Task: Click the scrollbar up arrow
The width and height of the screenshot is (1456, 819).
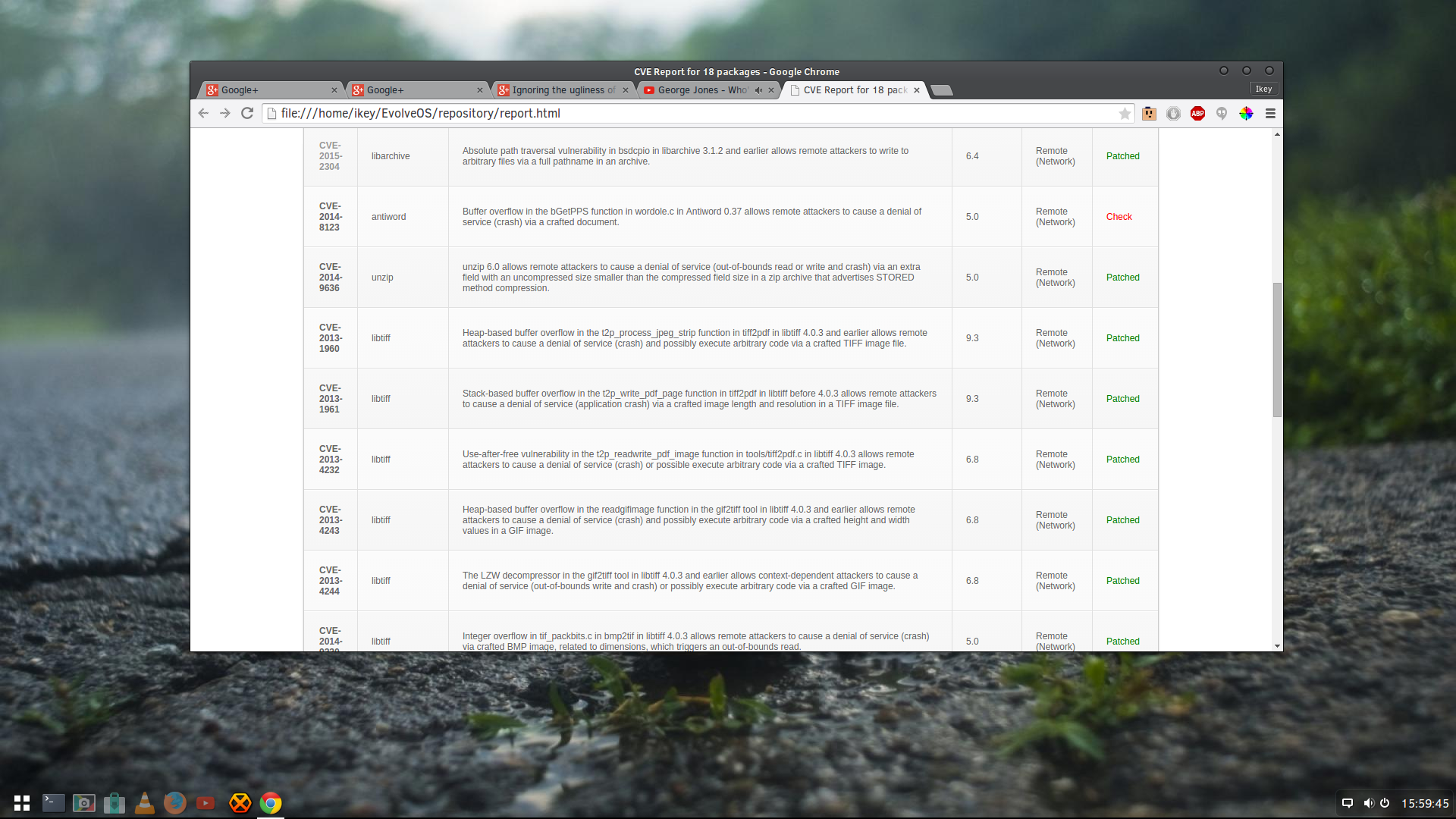Action: pos(1277,134)
